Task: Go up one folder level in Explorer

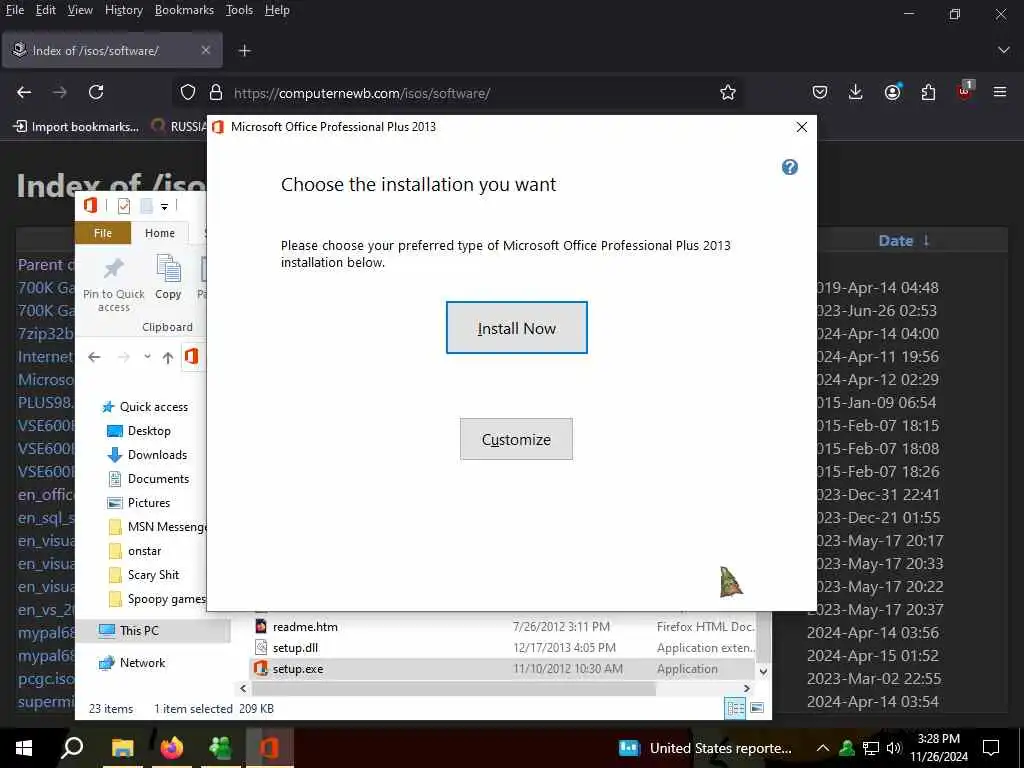Action: [168, 357]
